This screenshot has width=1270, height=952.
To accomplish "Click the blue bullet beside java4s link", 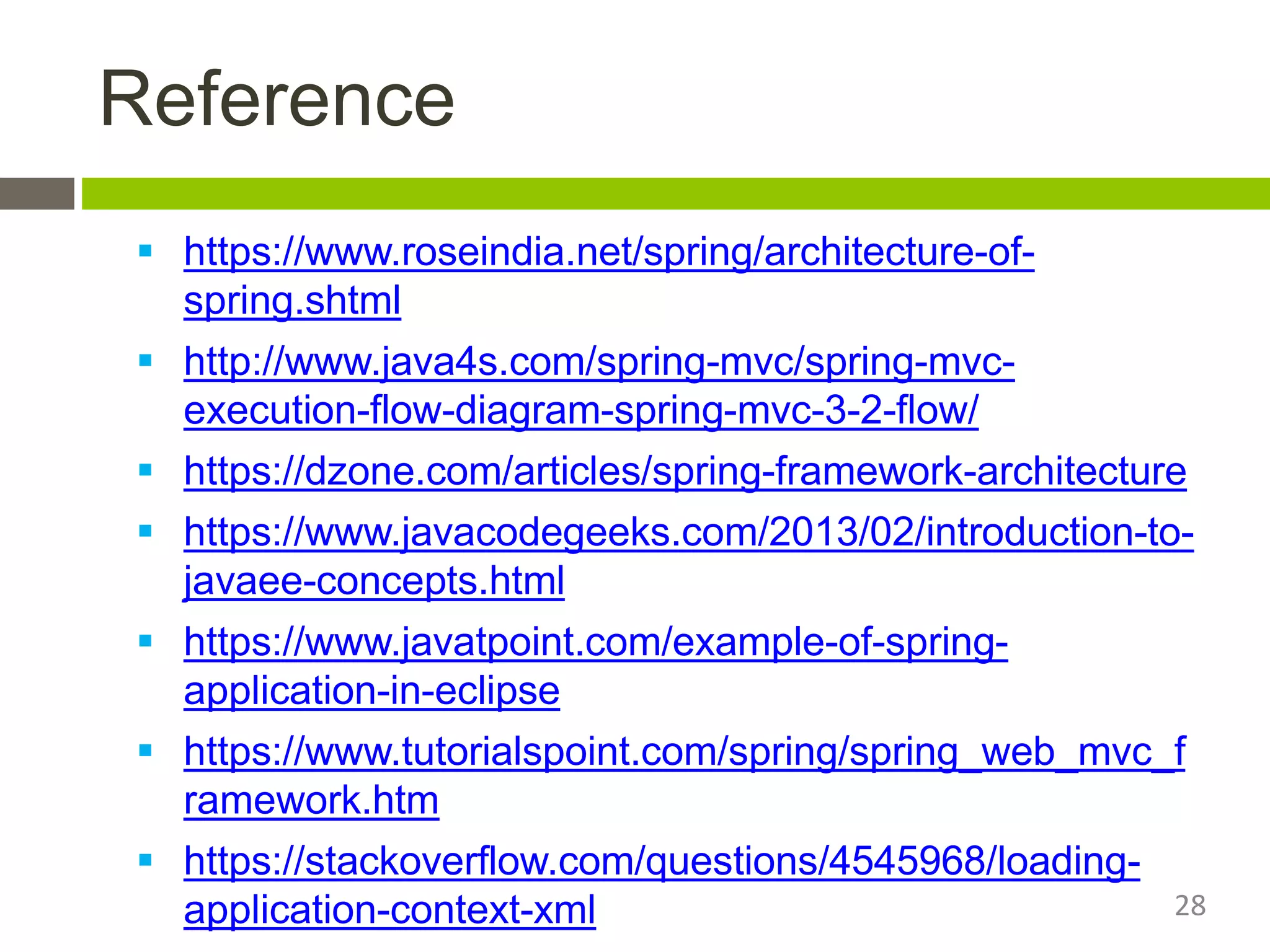I will 146,361.
